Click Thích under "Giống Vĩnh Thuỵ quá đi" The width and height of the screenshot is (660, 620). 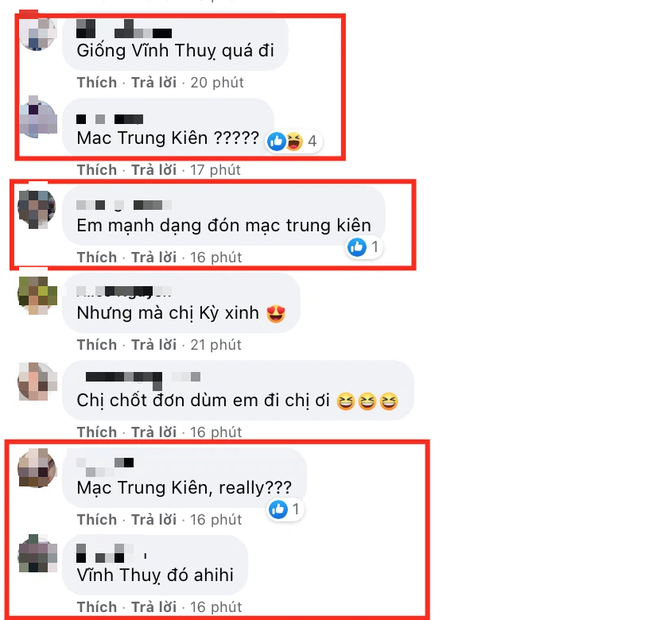(x=97, y=82)
